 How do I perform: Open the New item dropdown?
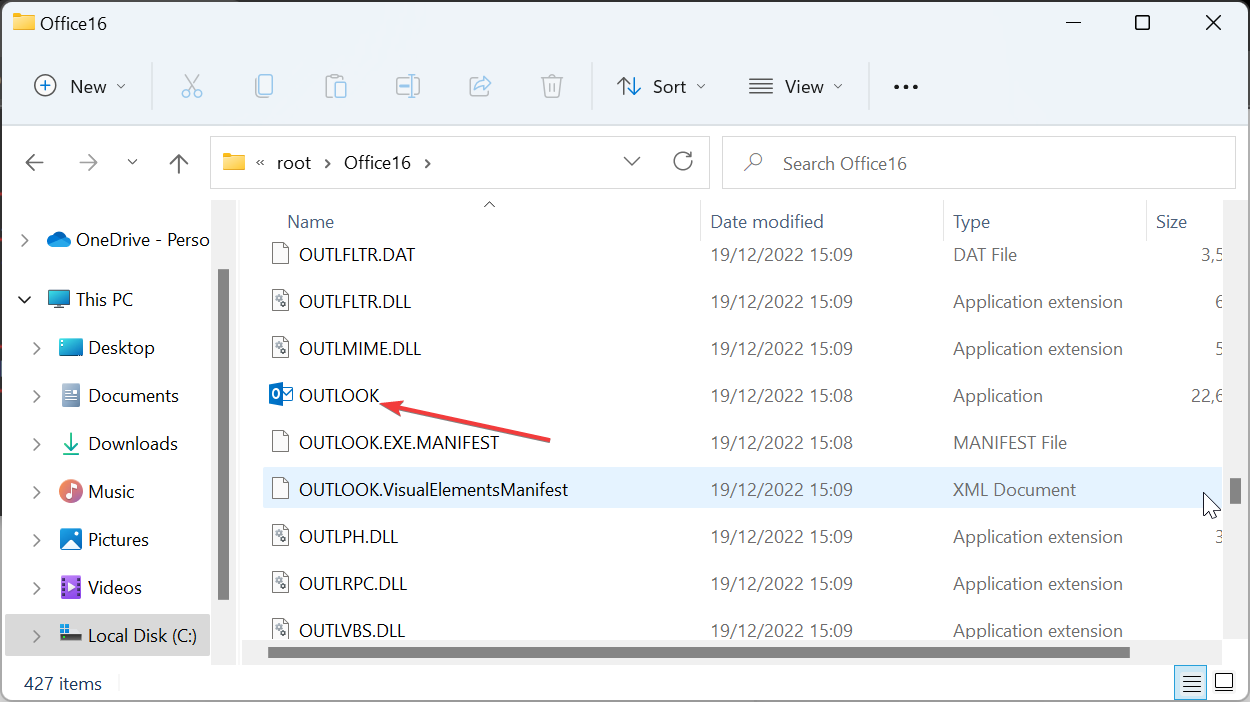point(80,87)
